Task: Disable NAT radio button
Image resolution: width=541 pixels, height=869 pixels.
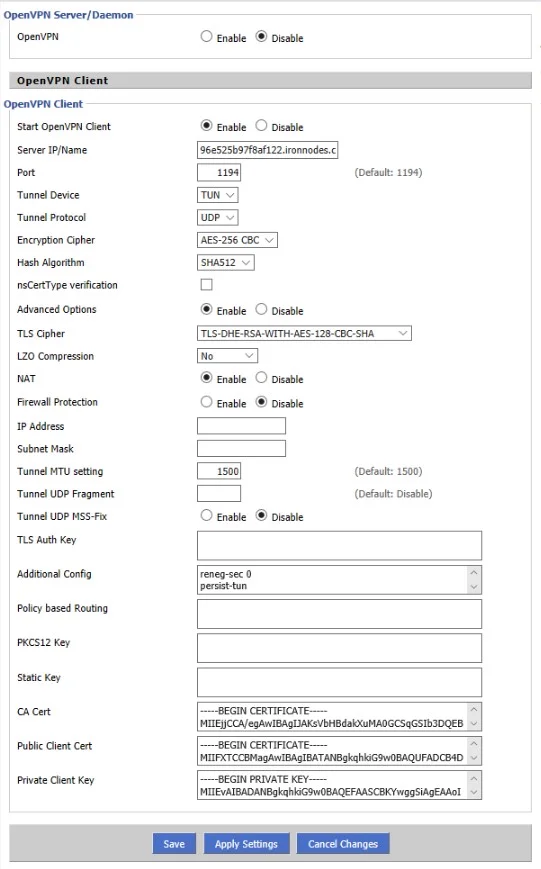Action: [x=261, y=378]
